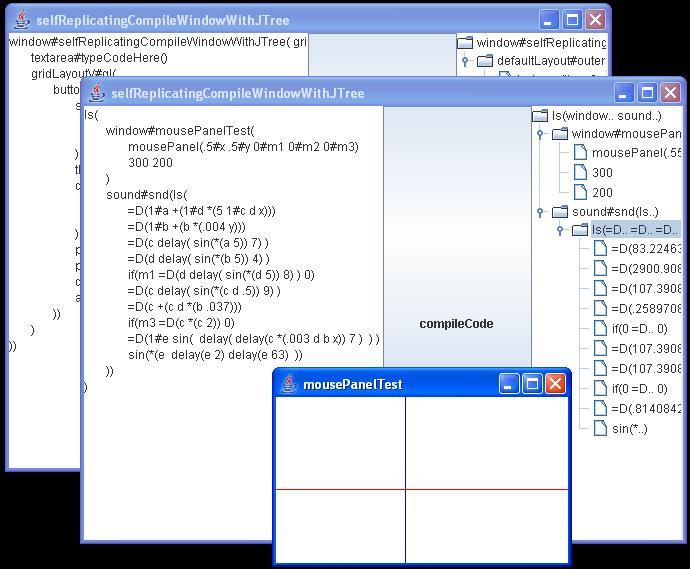This screenshot has width=690, height=569.
Task: Select window#selfReplicating root in back tree
Action: tap(540, 43)
